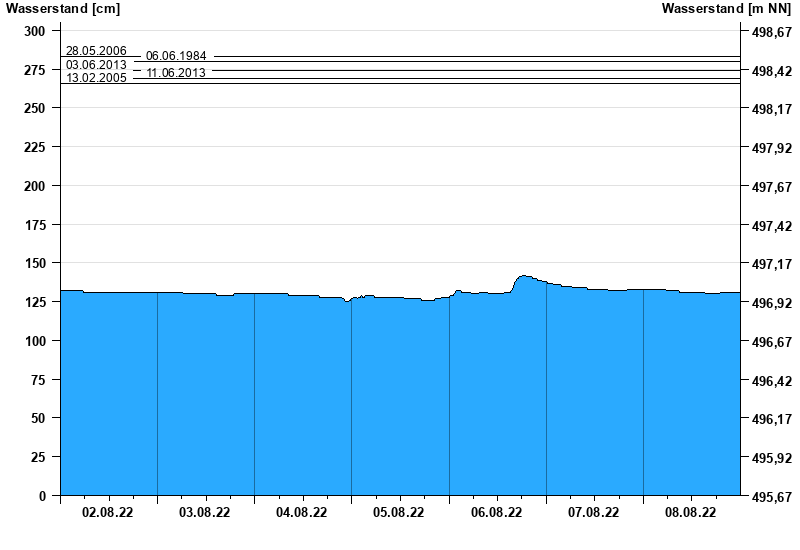This screenshot has width=800, height=550.
Task: Select the 495,67 value on right axis
Action: click(x=771, y=496)
